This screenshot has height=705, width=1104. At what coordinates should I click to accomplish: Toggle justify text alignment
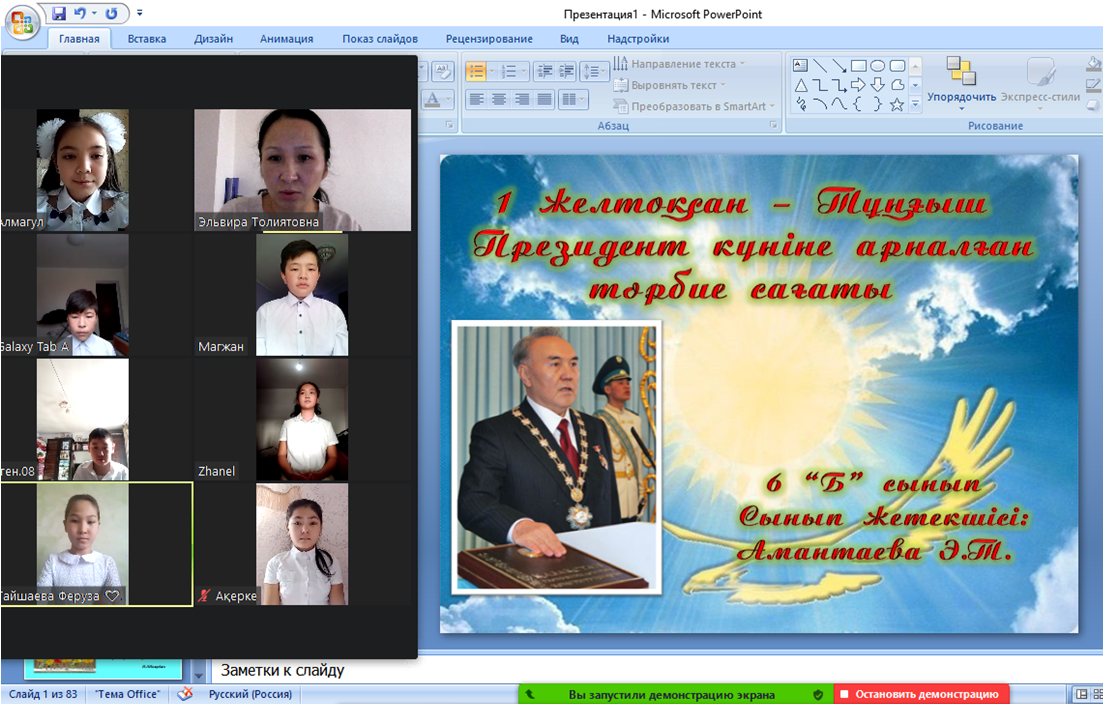(544, 99)
